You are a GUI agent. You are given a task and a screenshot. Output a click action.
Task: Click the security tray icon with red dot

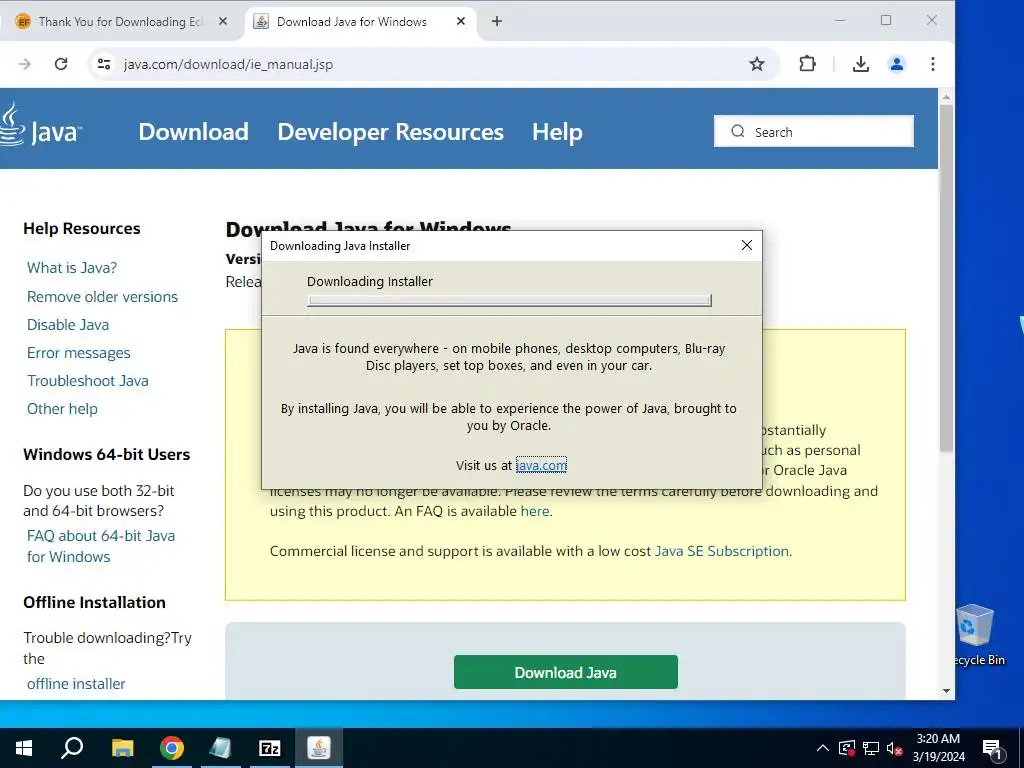[847, 748]
